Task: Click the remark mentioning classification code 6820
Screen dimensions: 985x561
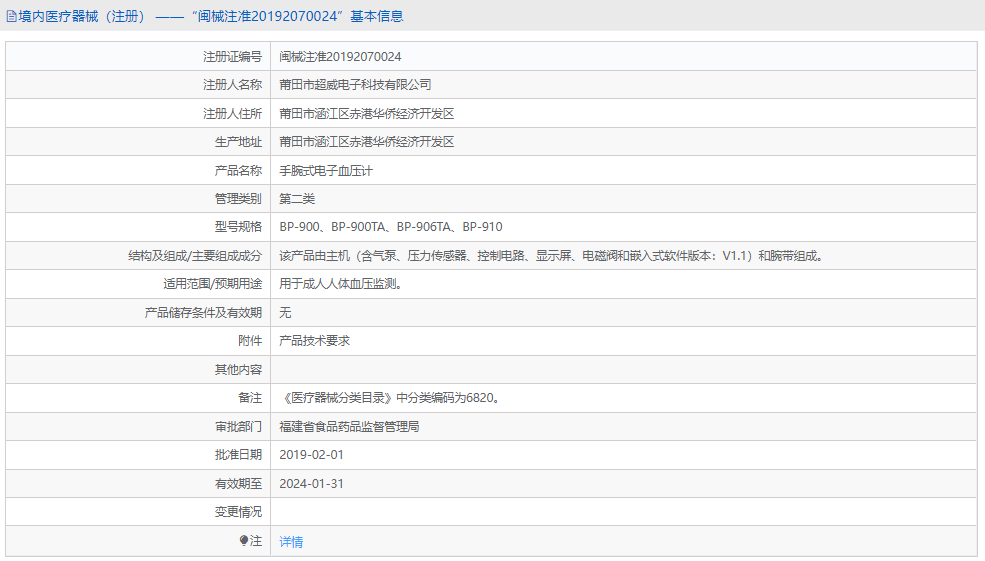Action: pyautogui.click(x=390, y=398)
